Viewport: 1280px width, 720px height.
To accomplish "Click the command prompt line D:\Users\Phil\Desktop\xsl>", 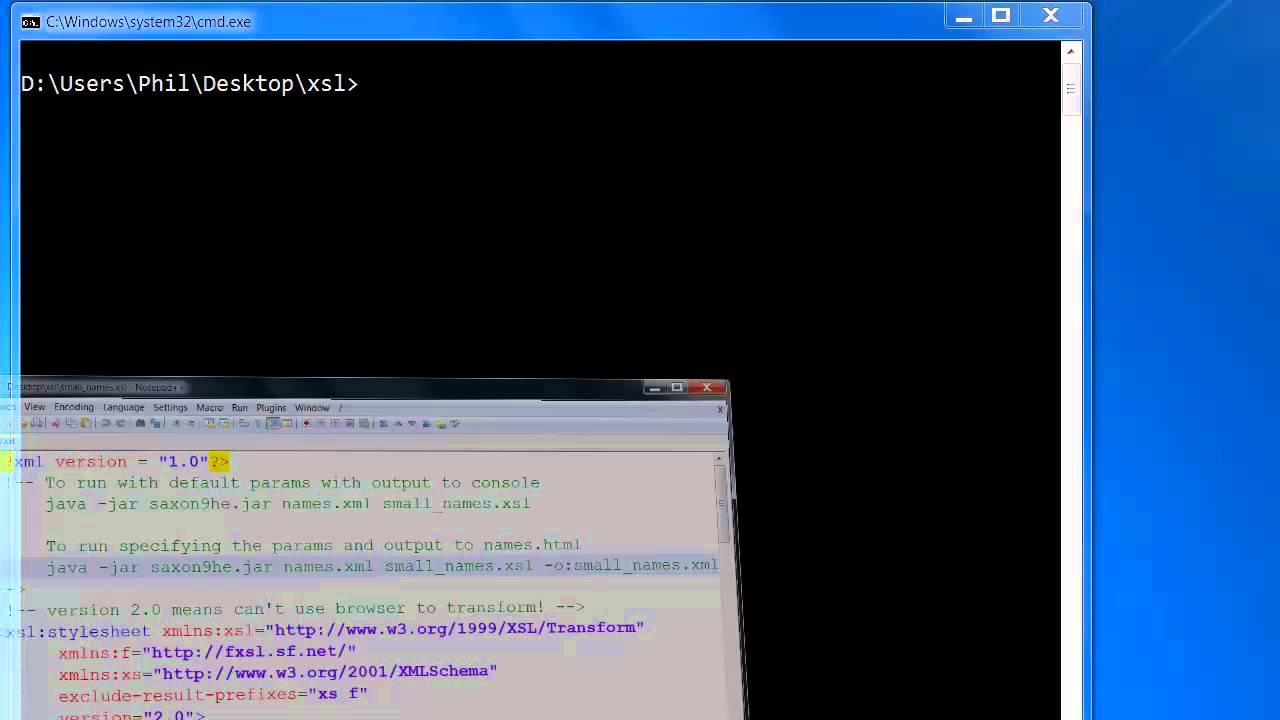I will tap(189, 84).
